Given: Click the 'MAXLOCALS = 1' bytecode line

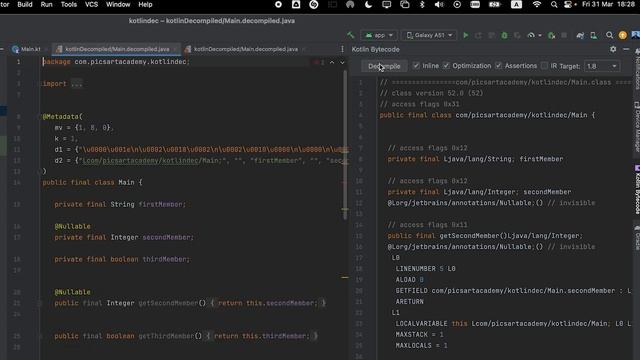Looking at the screenshot, I should (421, 346).
